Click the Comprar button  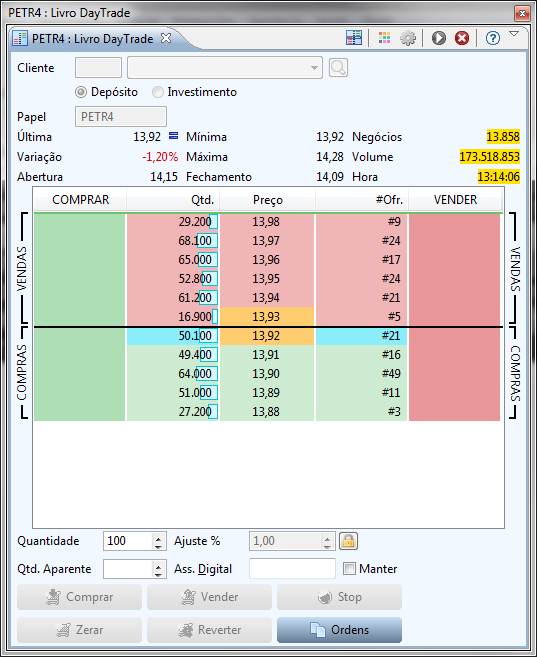click(x=79, y=597)
